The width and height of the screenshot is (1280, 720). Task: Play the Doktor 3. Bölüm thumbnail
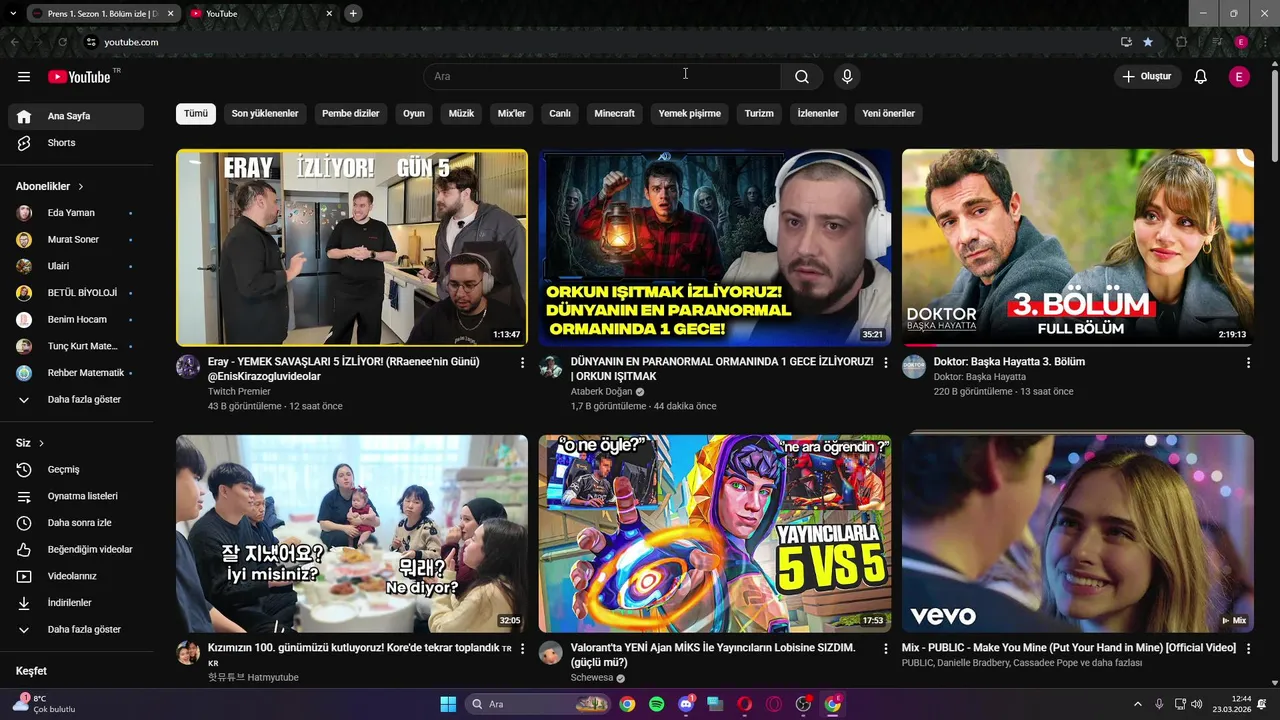click(x=1078, y=247)
